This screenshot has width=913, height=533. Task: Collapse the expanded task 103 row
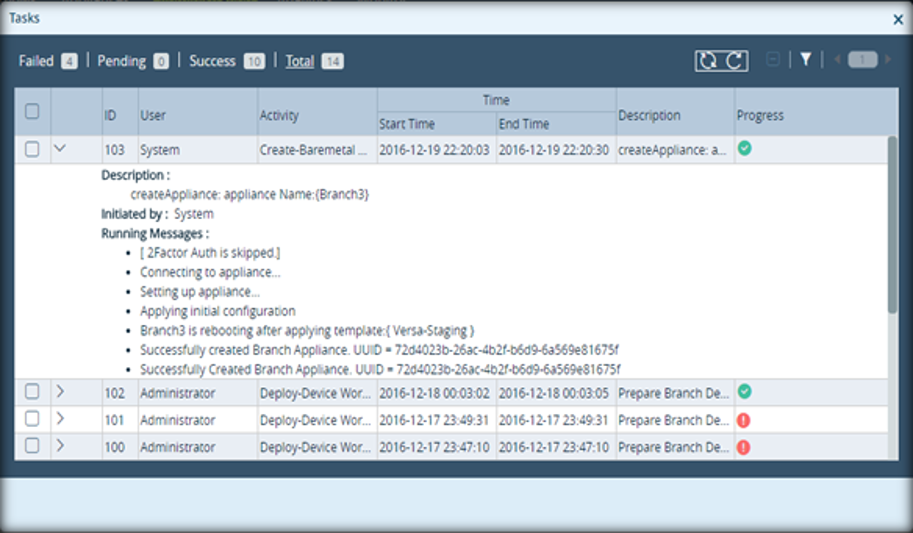point(59,149)
